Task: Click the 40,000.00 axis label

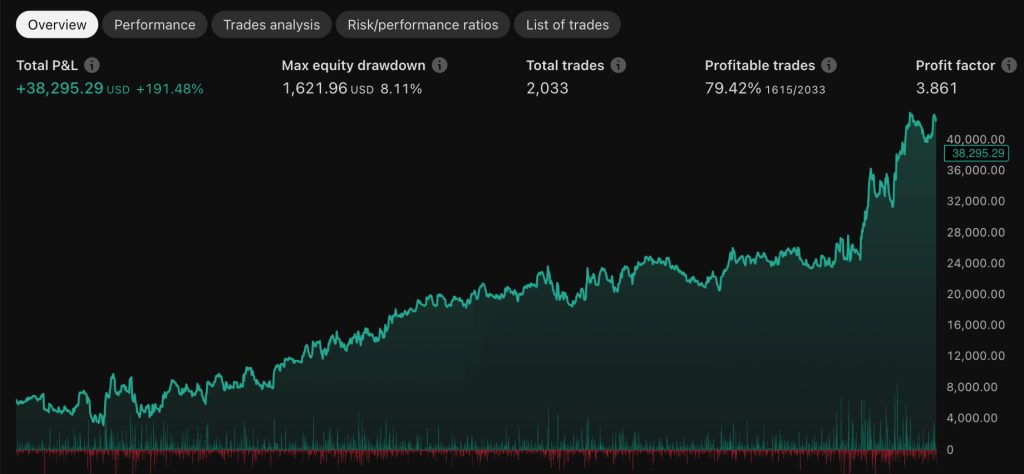Action: point(976,139)
